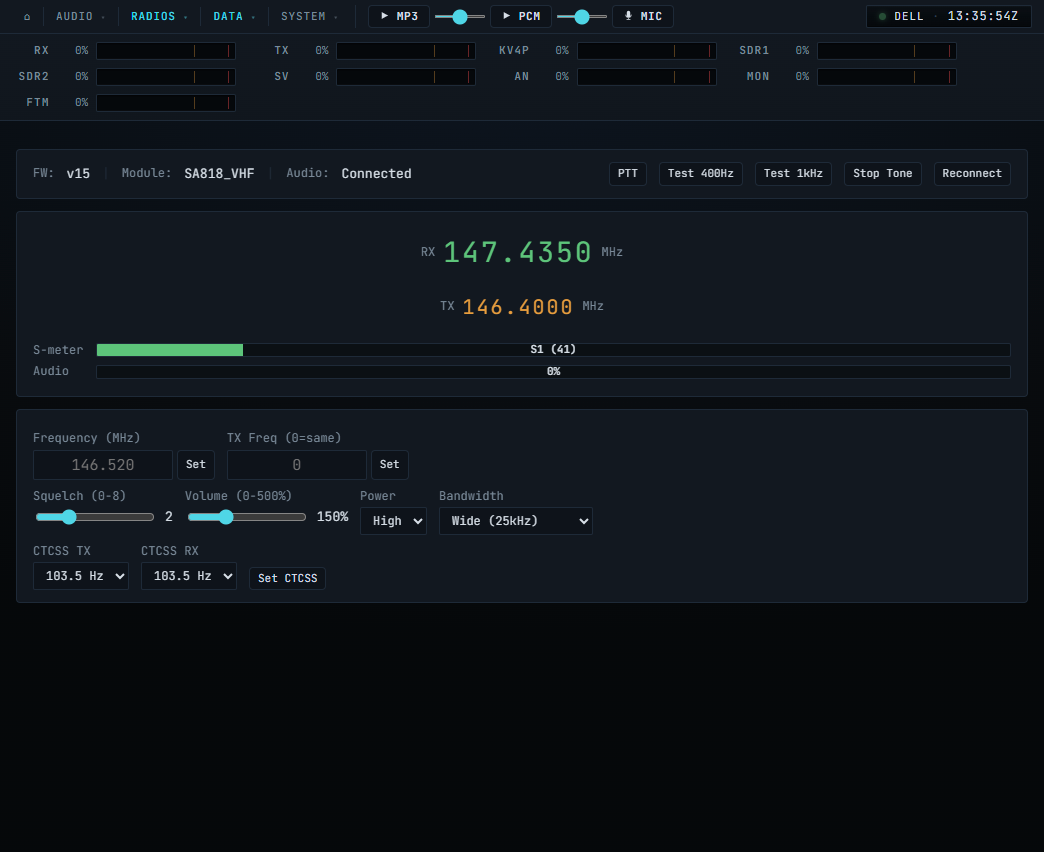
Task: Click Set next to Frequency field
Action: (x=196, y=465)
